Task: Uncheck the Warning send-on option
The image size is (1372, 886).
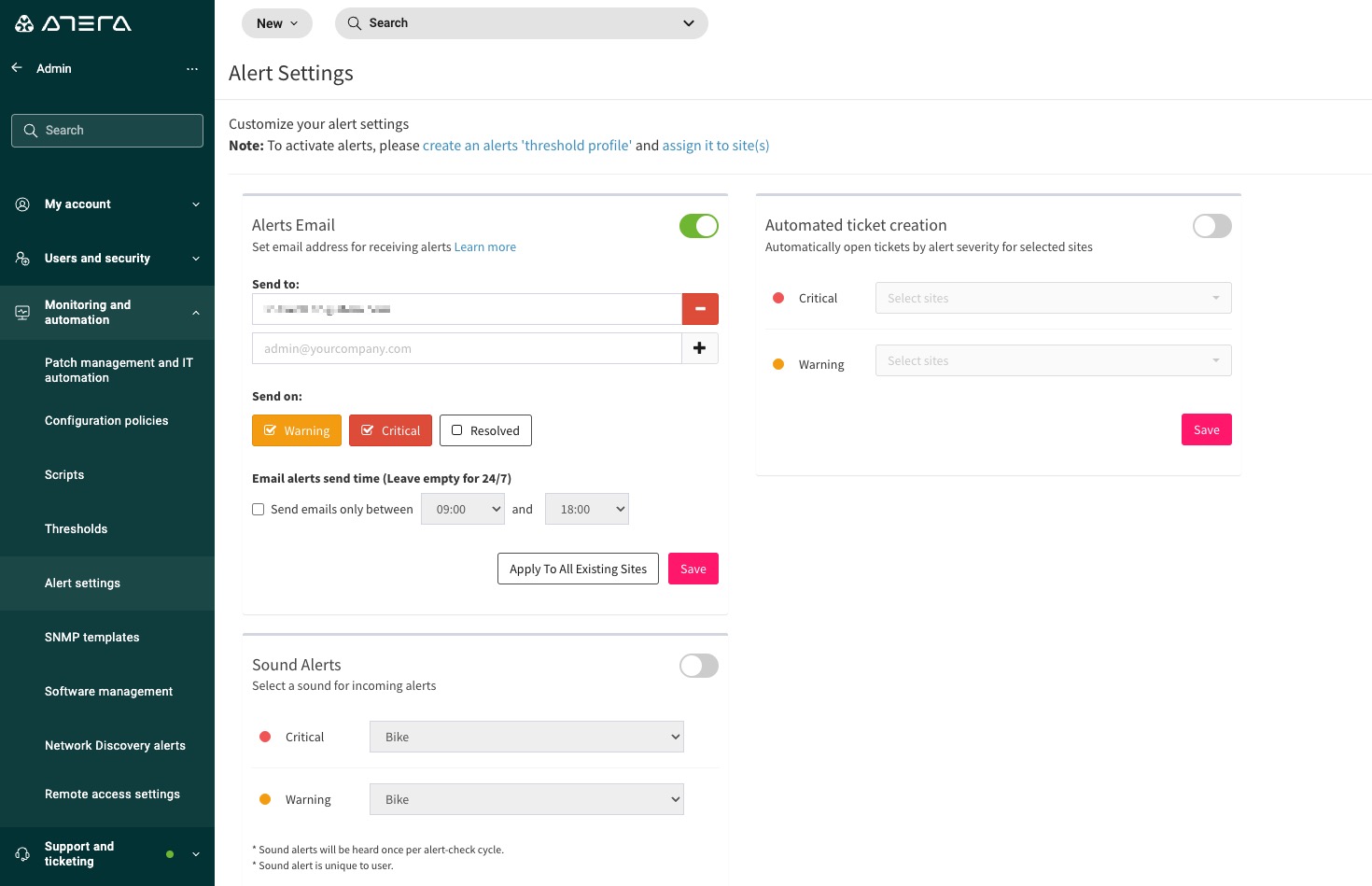Action: tap(297, 430)
